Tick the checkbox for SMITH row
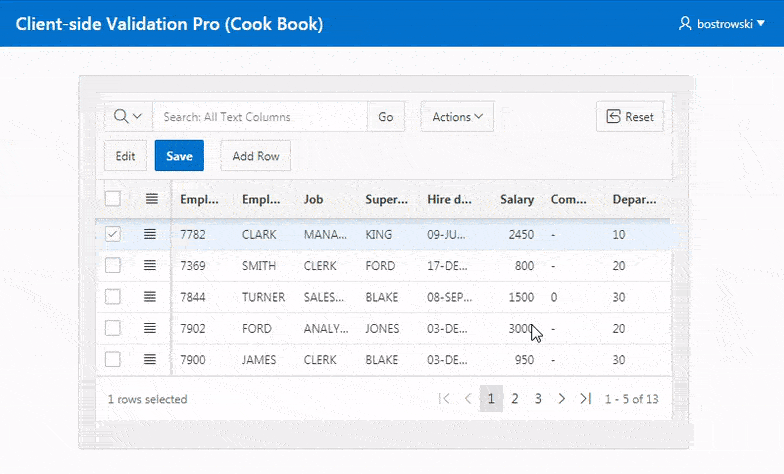The image size is (784, 474). [x=113, y=266]
